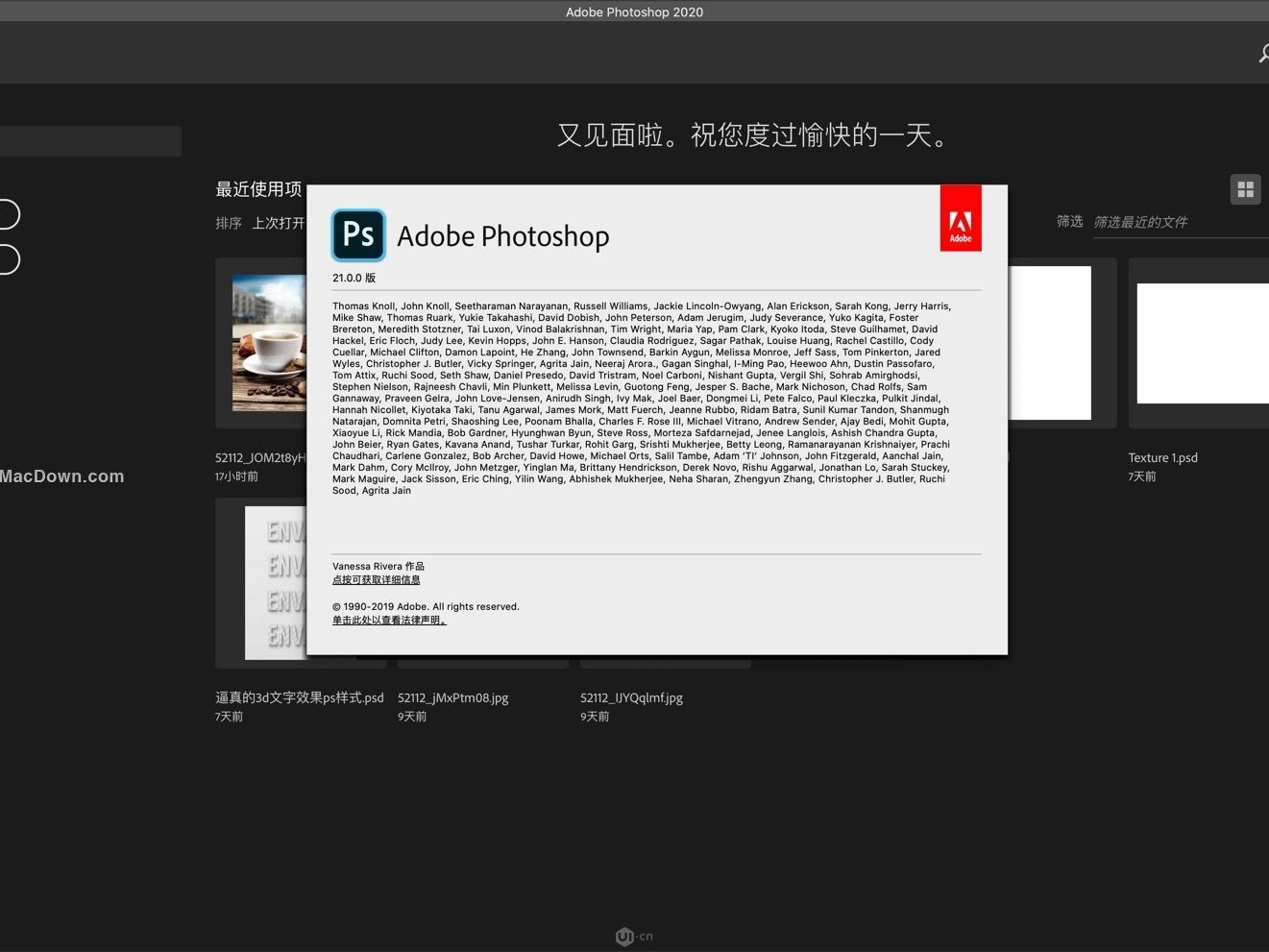Open search with the magnifier icon
This screenshot has width=1269, height=952.
(1263, 54)
